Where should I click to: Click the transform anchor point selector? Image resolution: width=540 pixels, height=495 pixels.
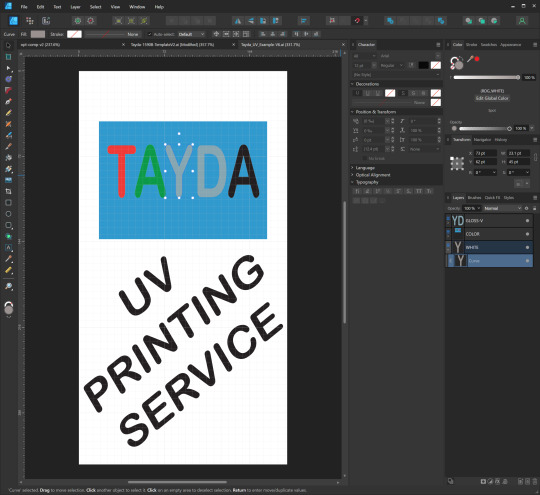457,163
